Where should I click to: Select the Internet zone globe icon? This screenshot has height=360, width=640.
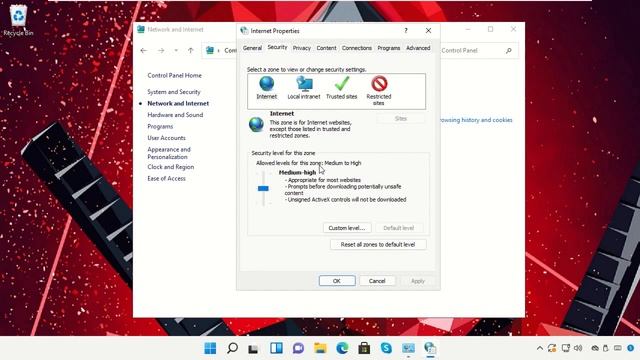point(267,84)
